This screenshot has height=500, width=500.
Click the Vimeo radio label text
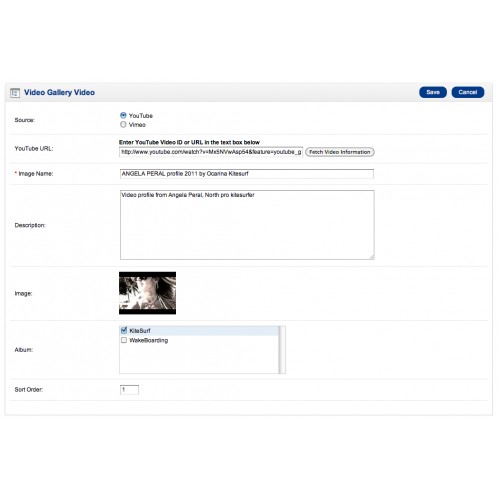(137, 125)
